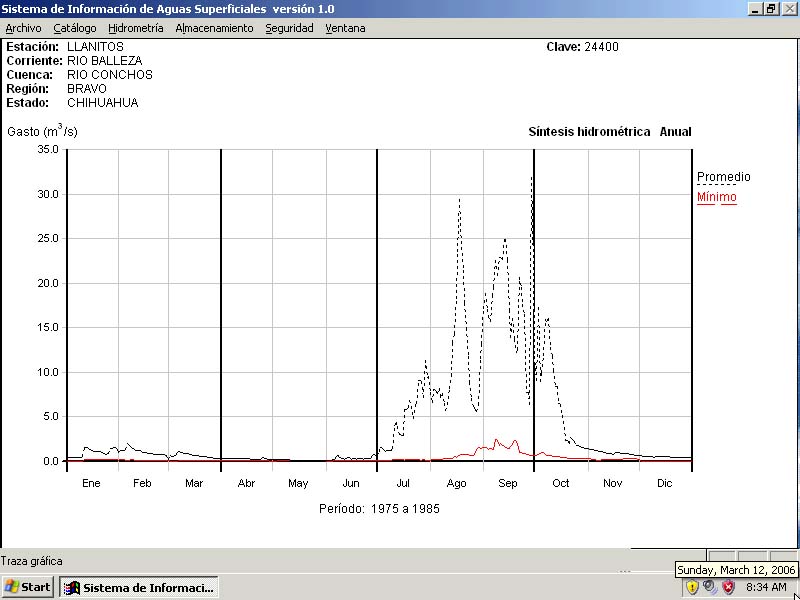Open the Ventana menu

pos(345,28)
